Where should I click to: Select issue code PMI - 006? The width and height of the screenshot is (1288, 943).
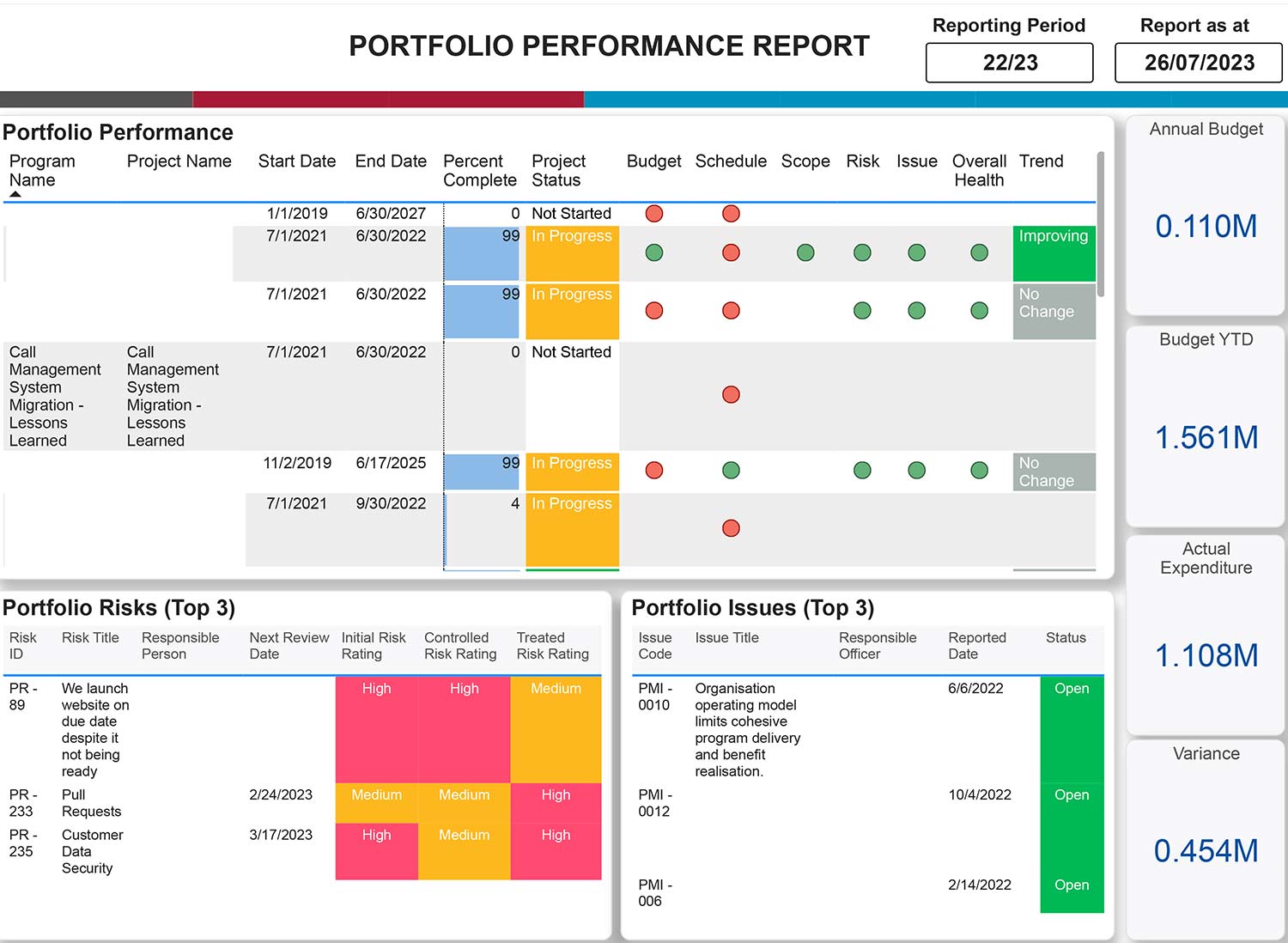(x=655, y=893)
